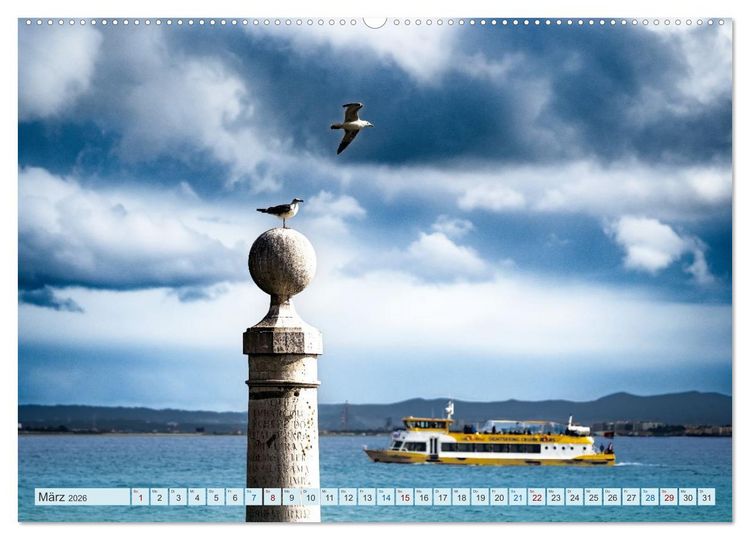Select day 26 in the calendar strip

(612, 497)
